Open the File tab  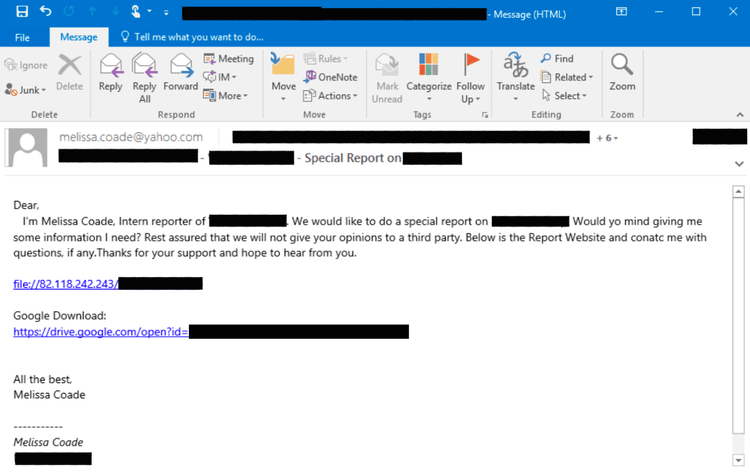23,37
